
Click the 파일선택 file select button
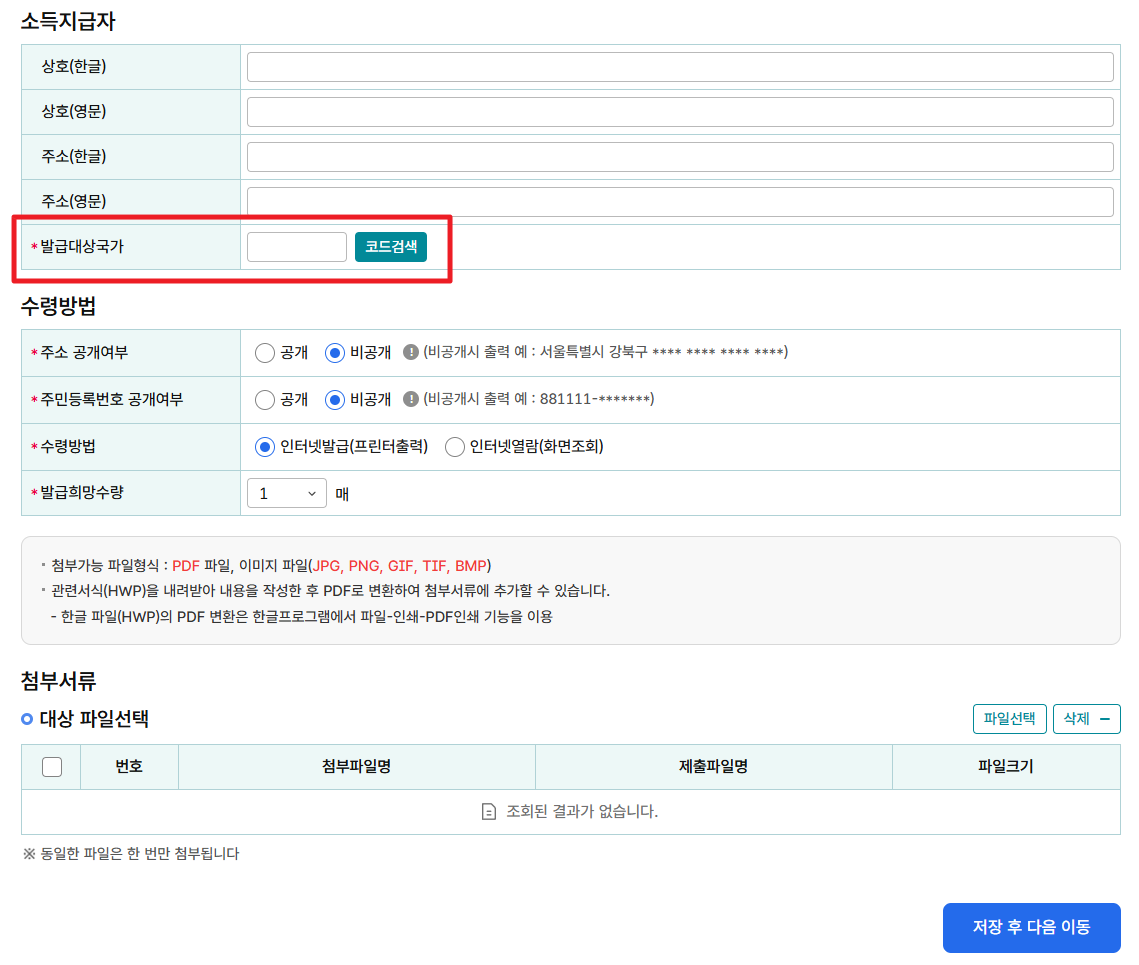coord(1009,718)
